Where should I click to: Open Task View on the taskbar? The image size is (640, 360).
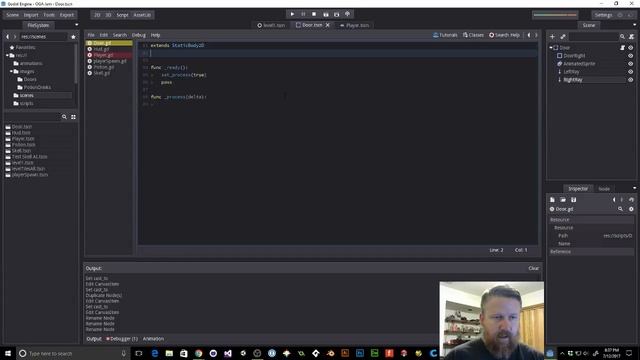(139, 353)
